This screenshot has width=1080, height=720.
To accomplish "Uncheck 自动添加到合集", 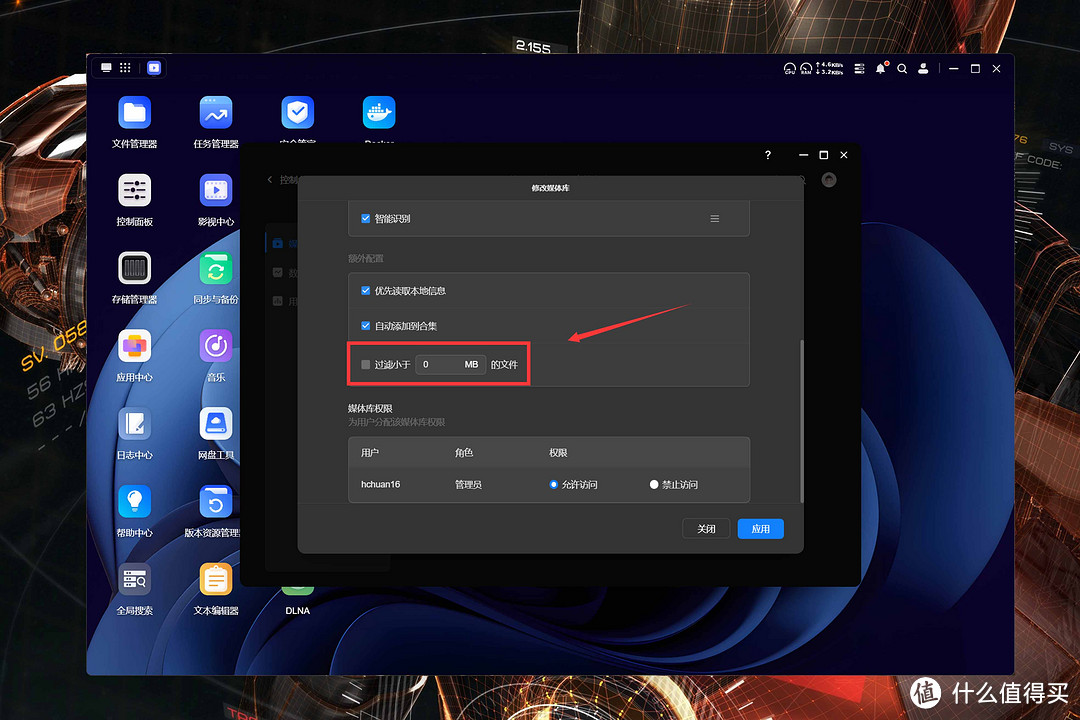I will click(365, 326).
